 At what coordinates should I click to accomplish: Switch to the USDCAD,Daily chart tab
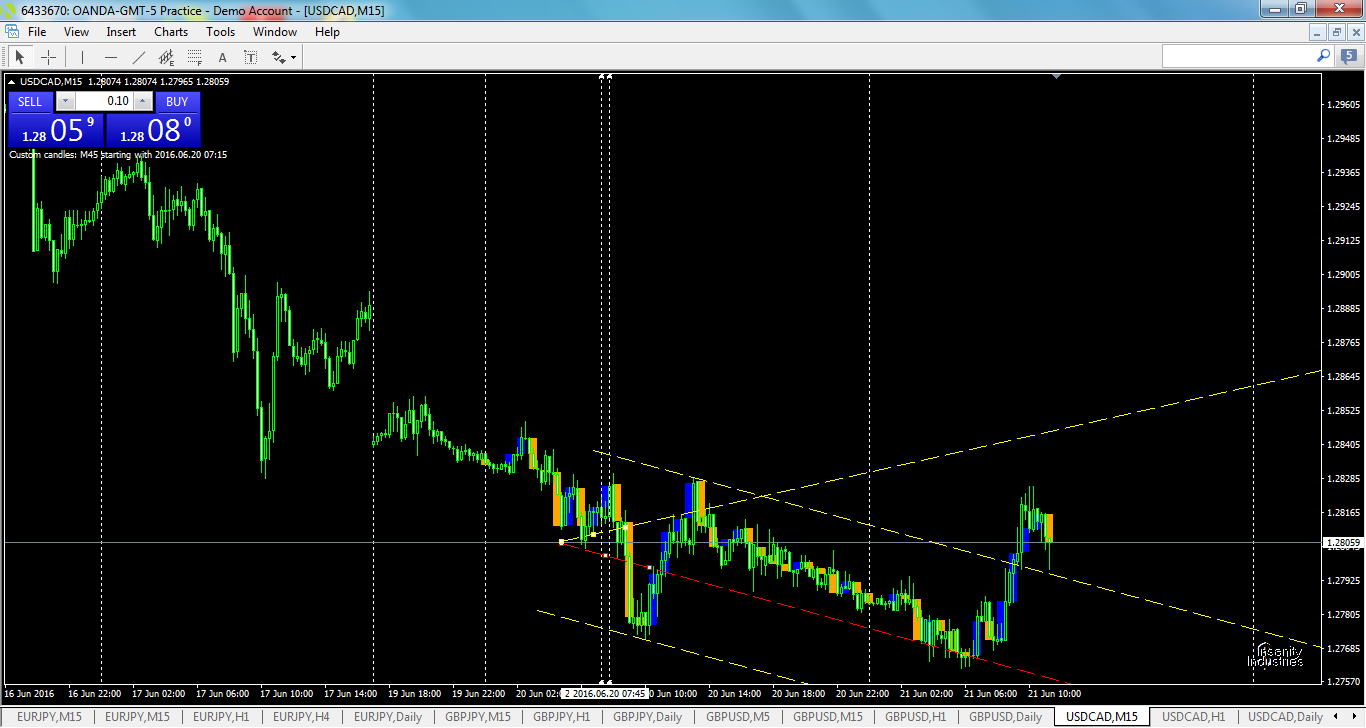coord(1285,716)
